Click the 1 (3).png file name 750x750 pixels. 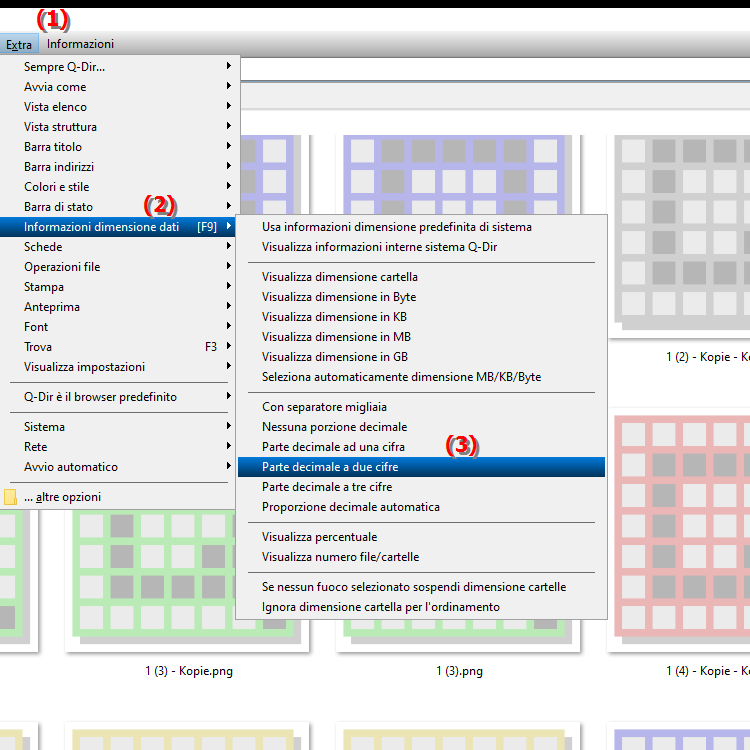coord(459,671)
